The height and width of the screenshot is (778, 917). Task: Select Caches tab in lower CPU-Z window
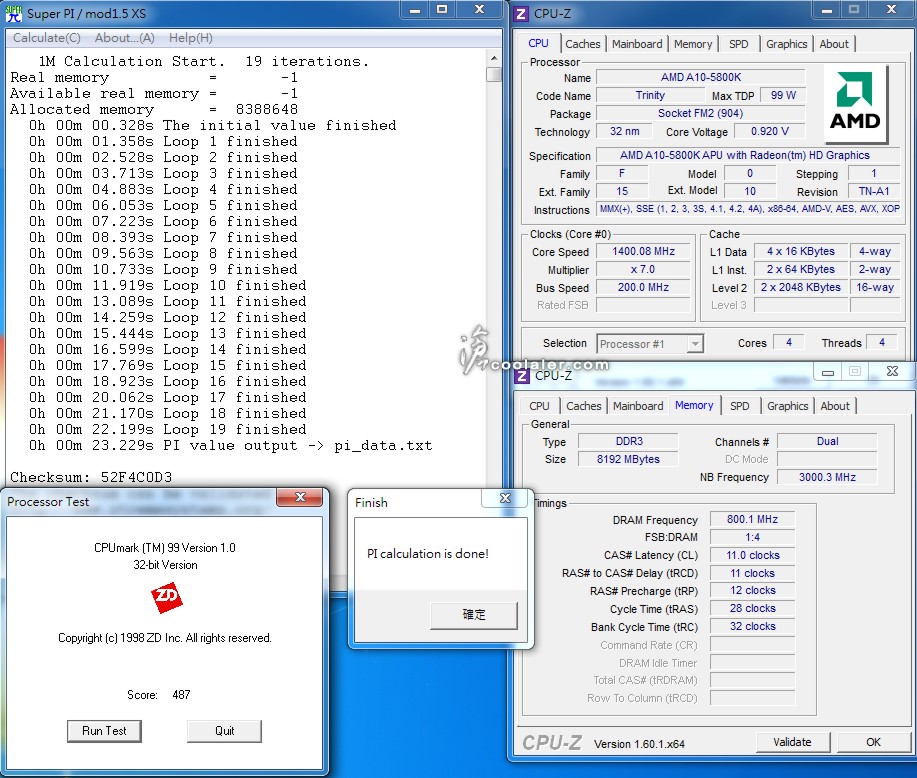click(x=584, y=406)
